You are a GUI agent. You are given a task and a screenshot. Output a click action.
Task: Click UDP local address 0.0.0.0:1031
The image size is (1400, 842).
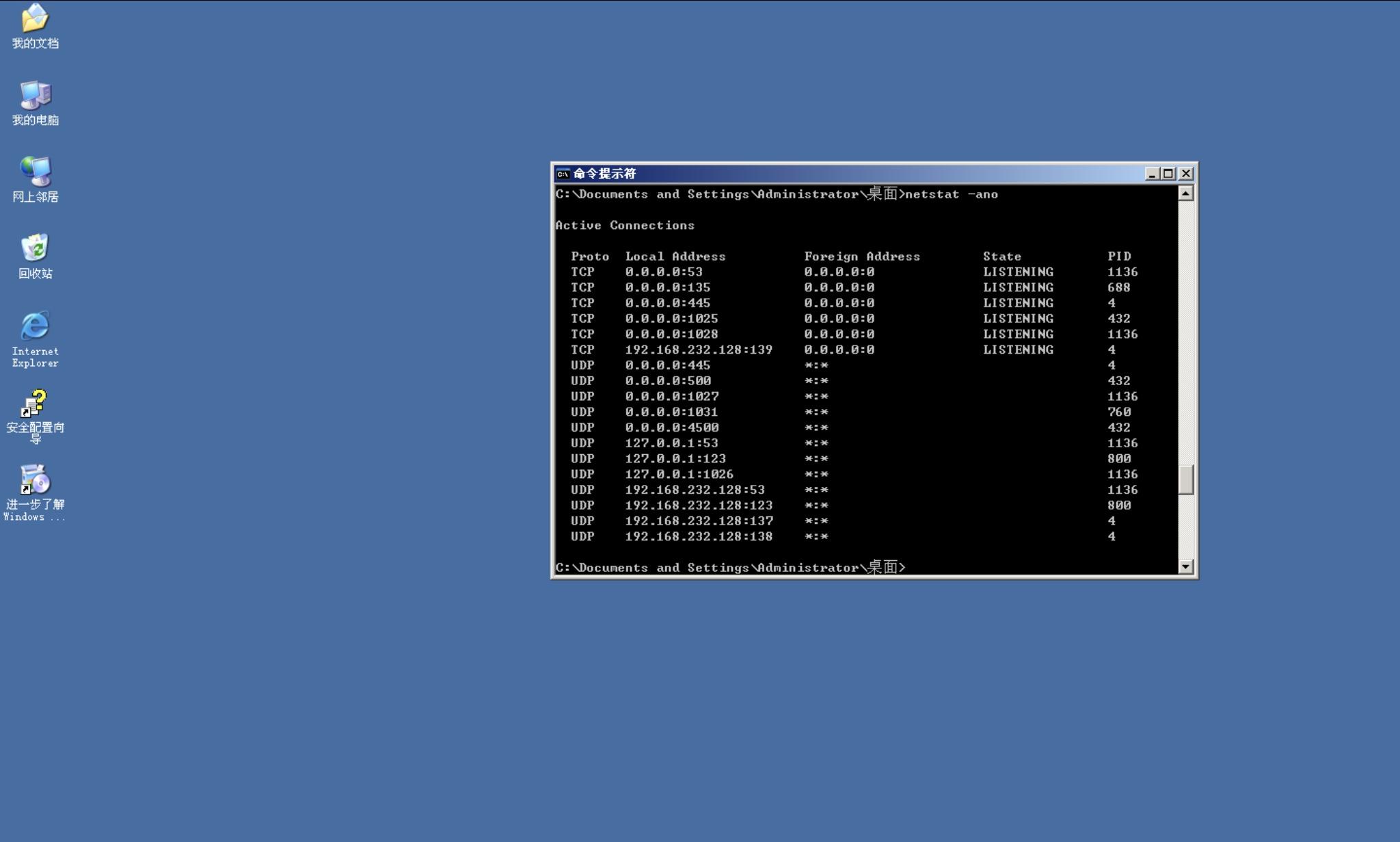(672, 412)
